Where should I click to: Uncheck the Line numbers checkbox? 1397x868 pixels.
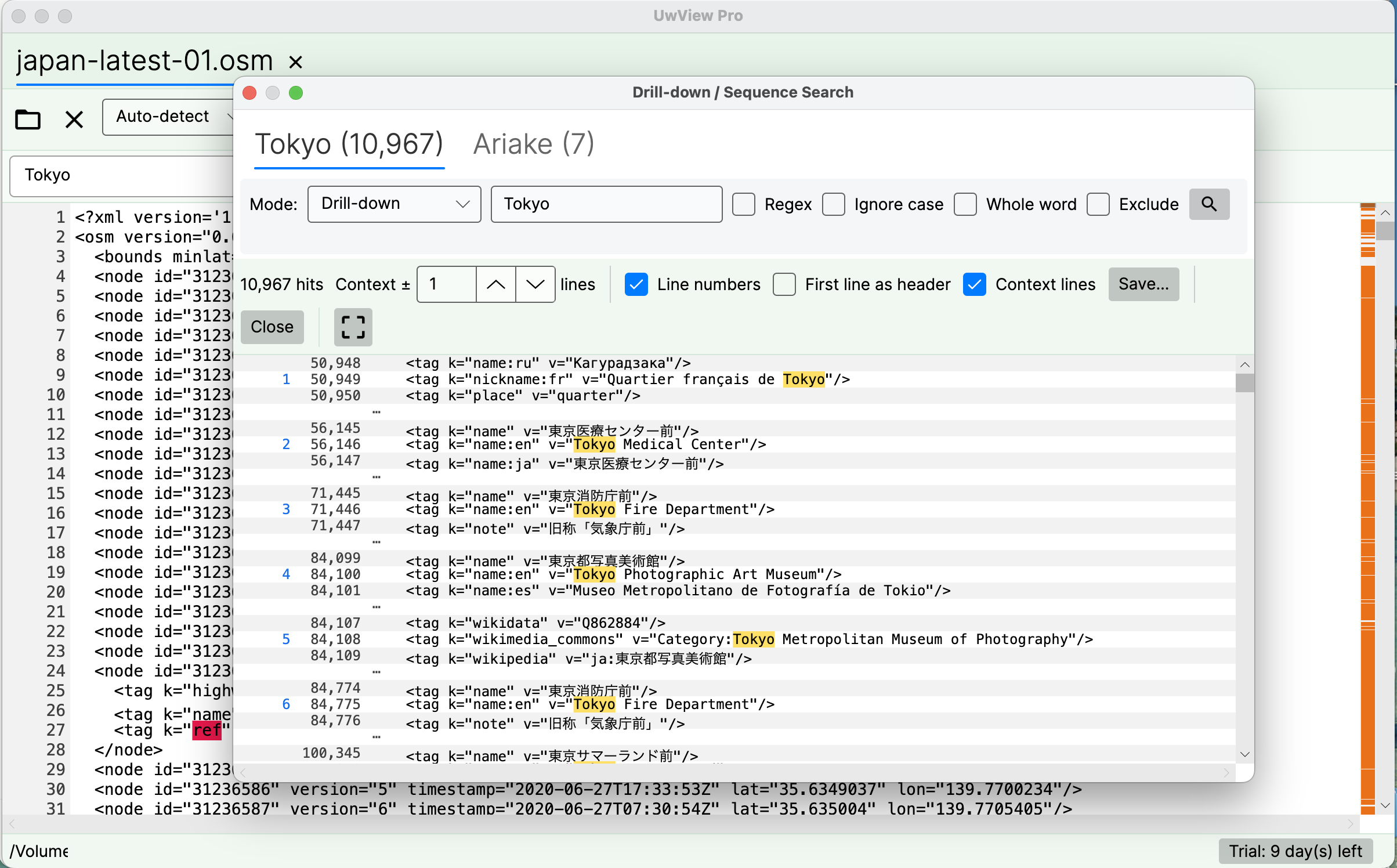[x=636, y=284]
